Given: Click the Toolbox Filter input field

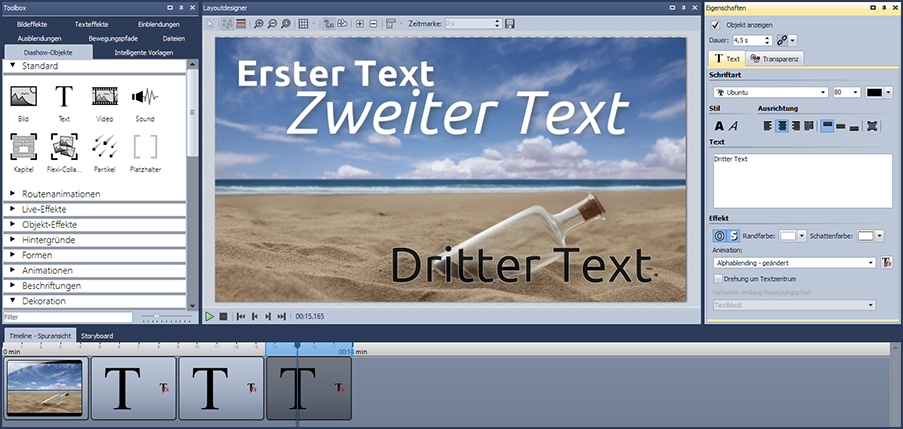Looking at the screenshot, I should (x=67, y=317).
